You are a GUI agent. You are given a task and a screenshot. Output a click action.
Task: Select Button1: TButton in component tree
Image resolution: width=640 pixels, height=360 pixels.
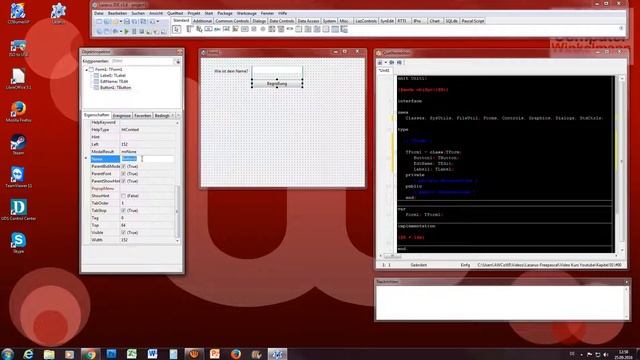tap(116, 88)
